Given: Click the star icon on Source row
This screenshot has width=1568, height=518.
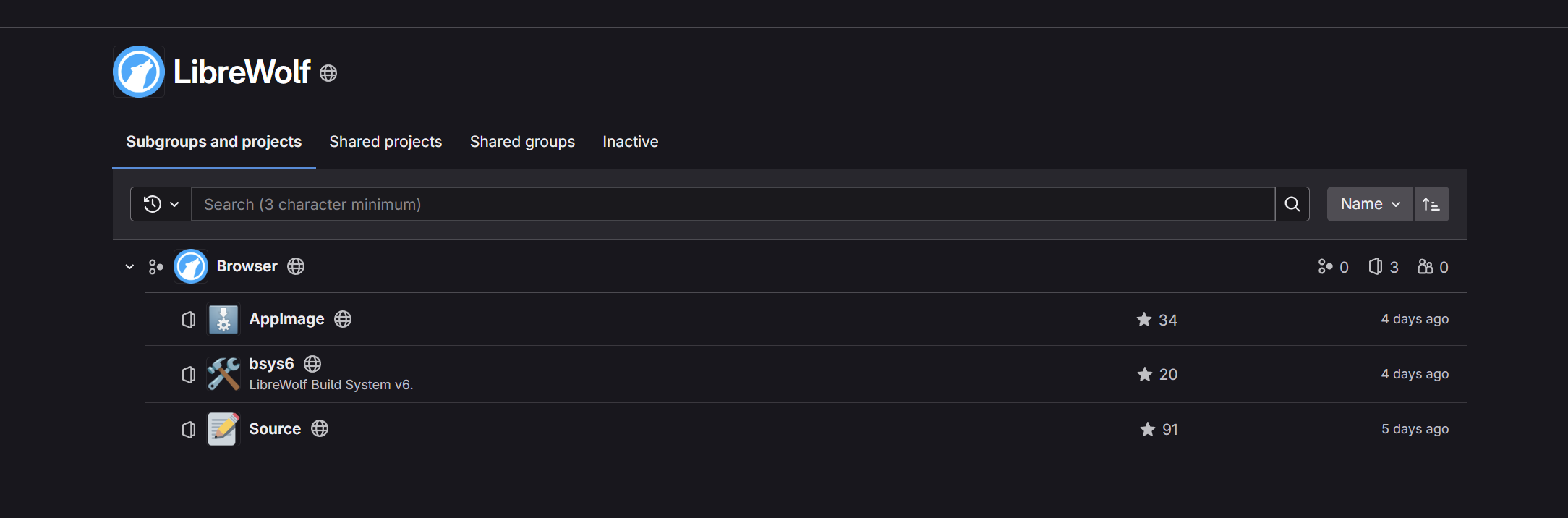Looking at the screenshot, I should [1147, 429].
